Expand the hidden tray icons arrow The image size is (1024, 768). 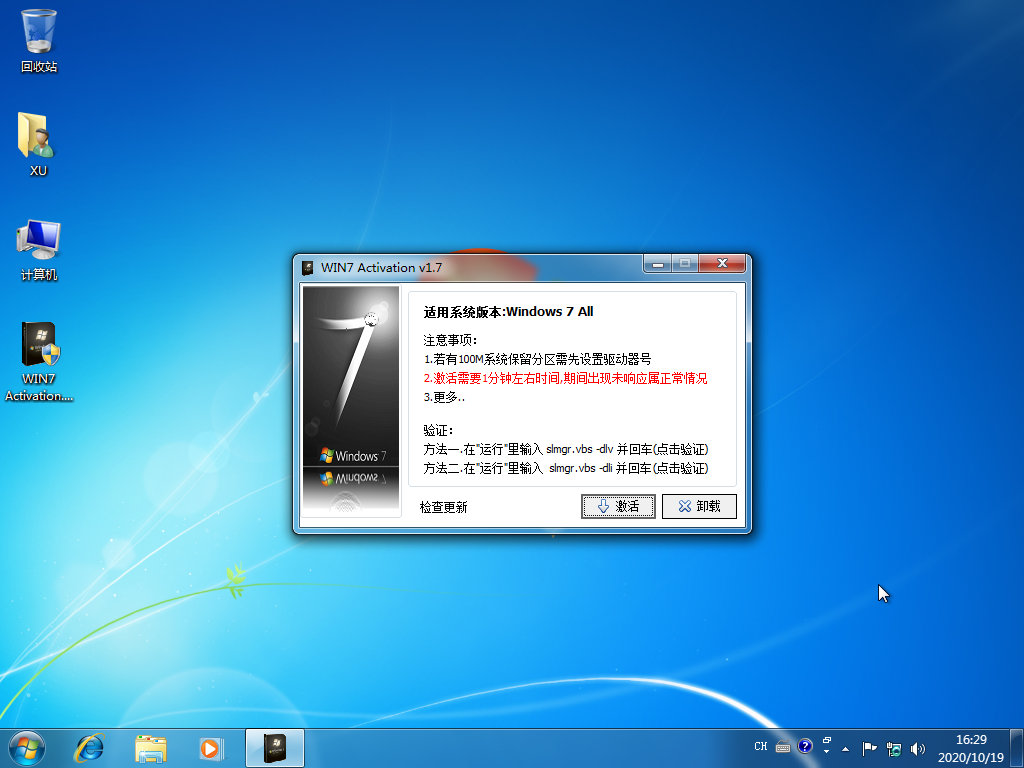(x=846, y=748)
